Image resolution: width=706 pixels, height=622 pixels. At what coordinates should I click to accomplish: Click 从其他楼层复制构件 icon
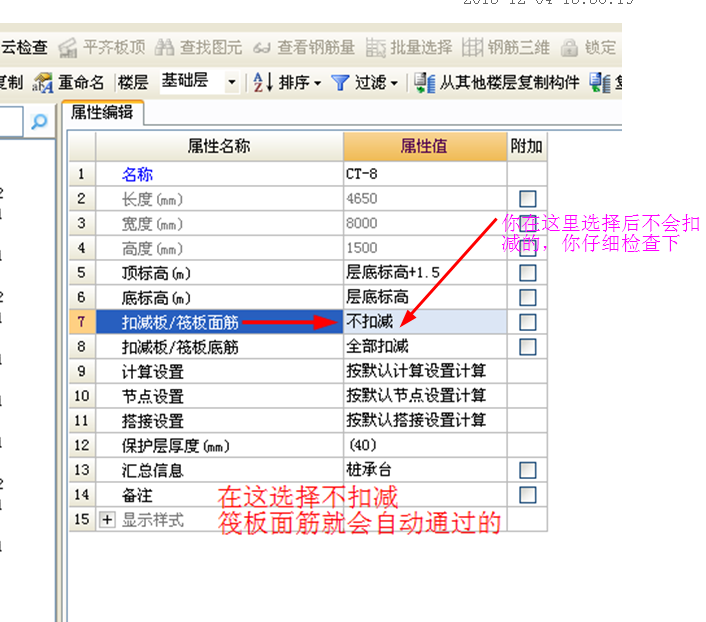(x=425, y=83)
